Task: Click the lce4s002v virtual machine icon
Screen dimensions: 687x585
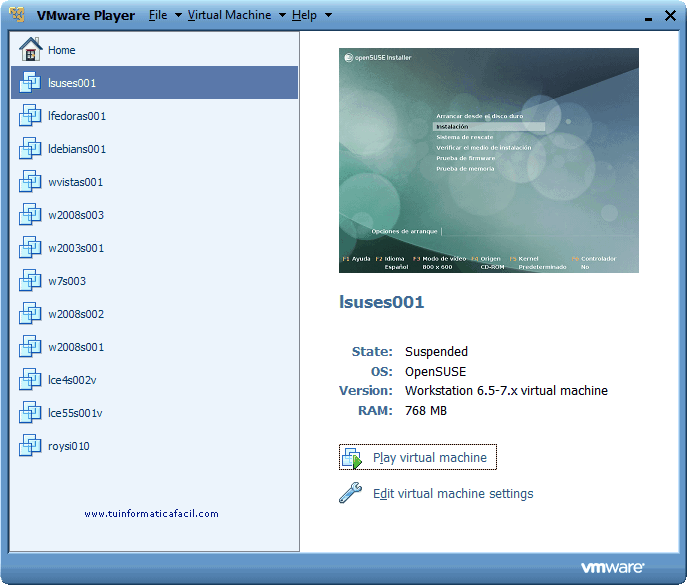Action: click(x=30, y=379)
